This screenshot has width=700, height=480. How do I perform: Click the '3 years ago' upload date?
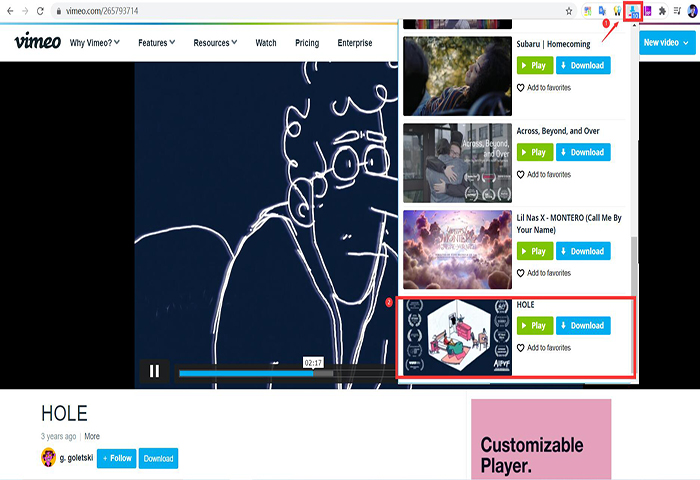coord(58,436)
